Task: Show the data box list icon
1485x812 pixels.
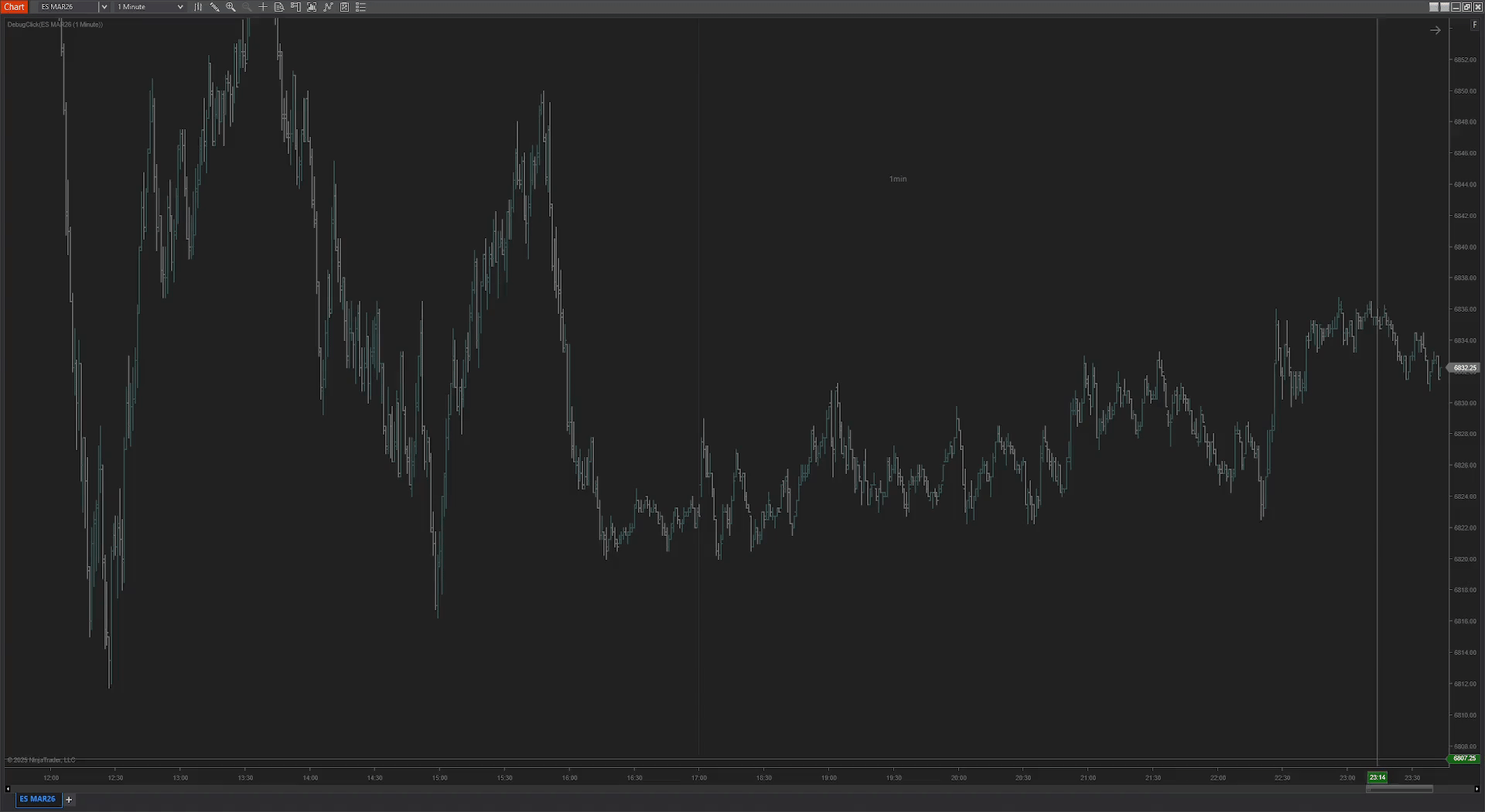Action: (360, 7)
